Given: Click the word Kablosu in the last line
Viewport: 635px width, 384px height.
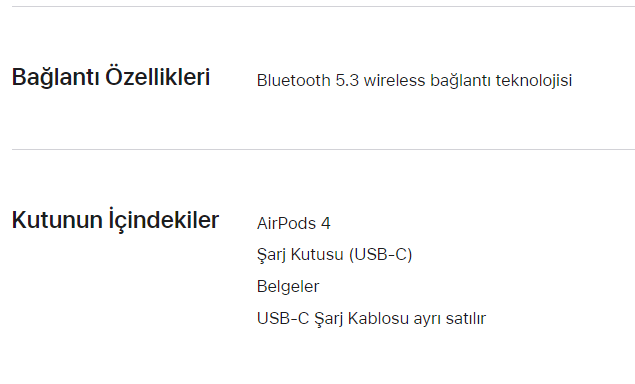Looking at the screenshot, I should (378, 318).
